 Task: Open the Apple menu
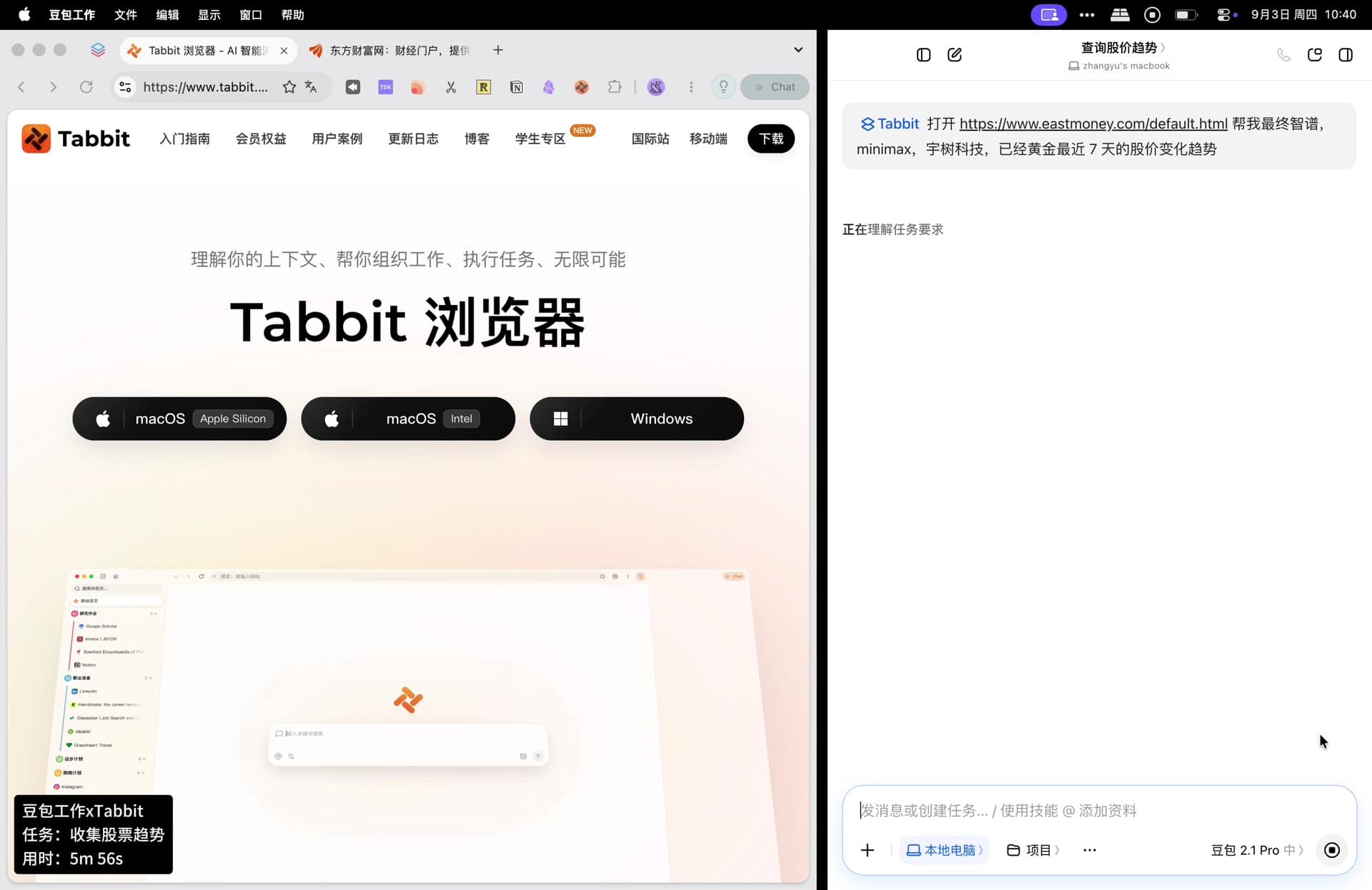[24, 14]
